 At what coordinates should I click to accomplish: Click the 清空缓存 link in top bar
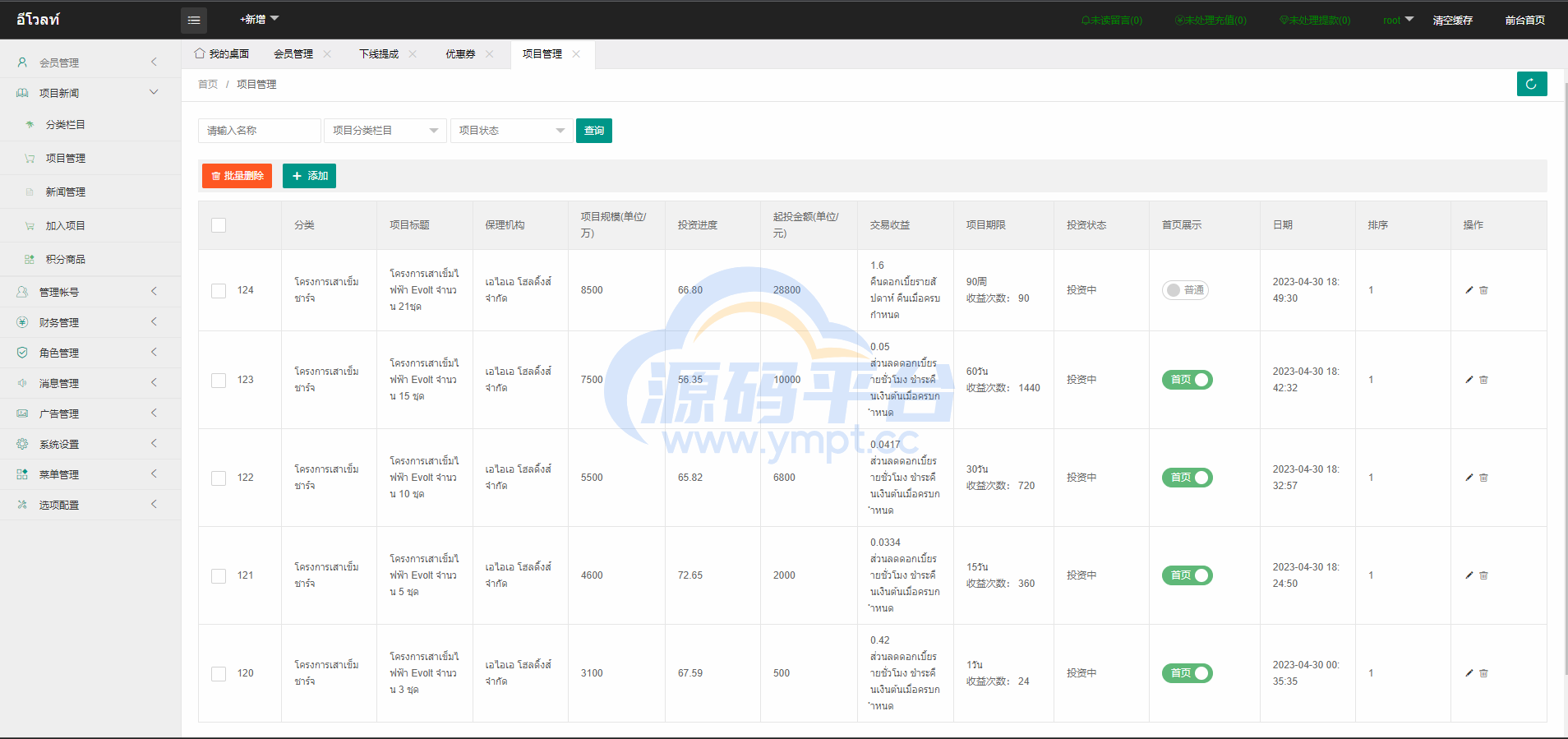coord(1453,21)
